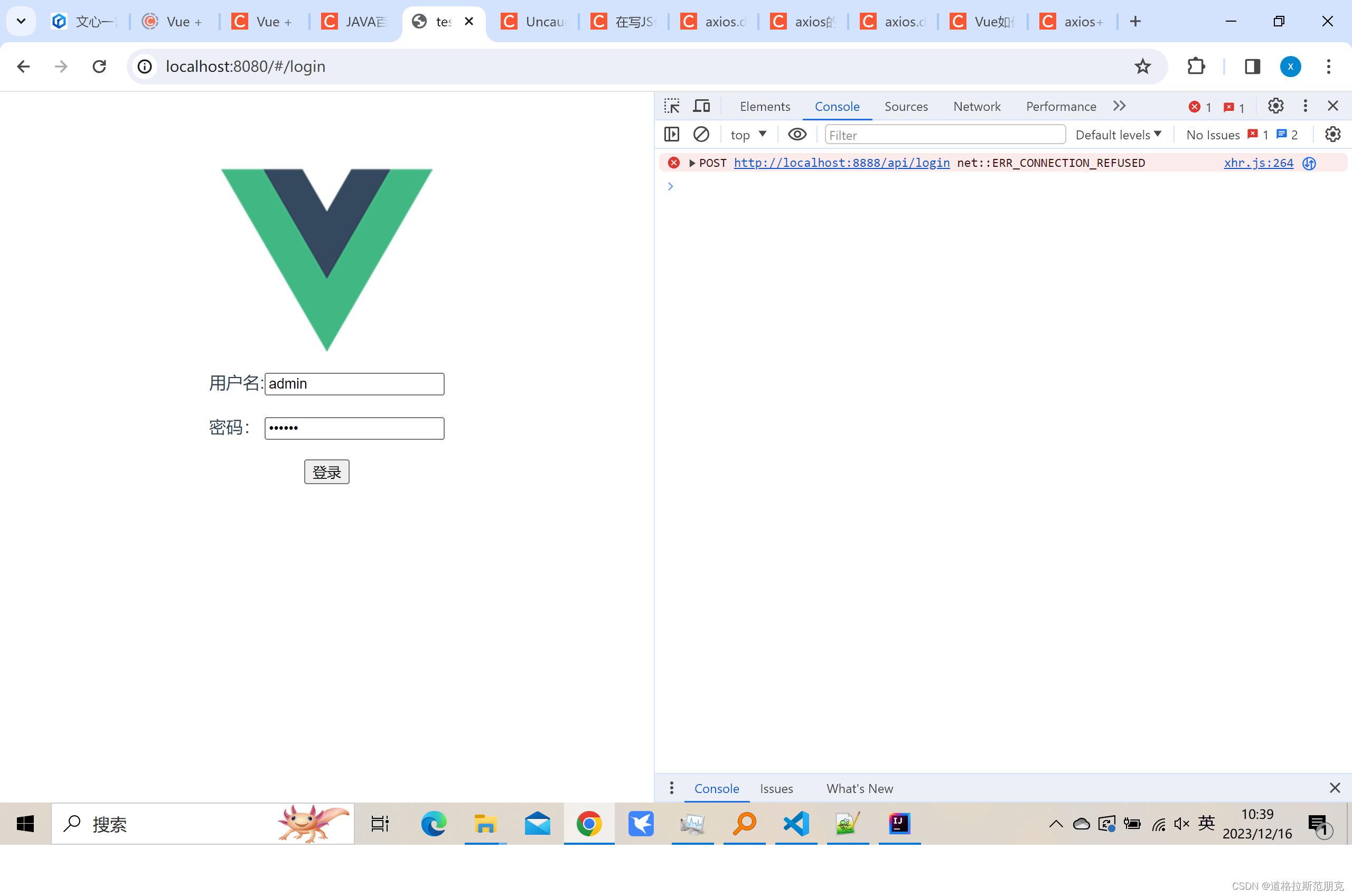Click the 密码 password input field
This screenshot has width=1352, height=896.
pos(354,429)
